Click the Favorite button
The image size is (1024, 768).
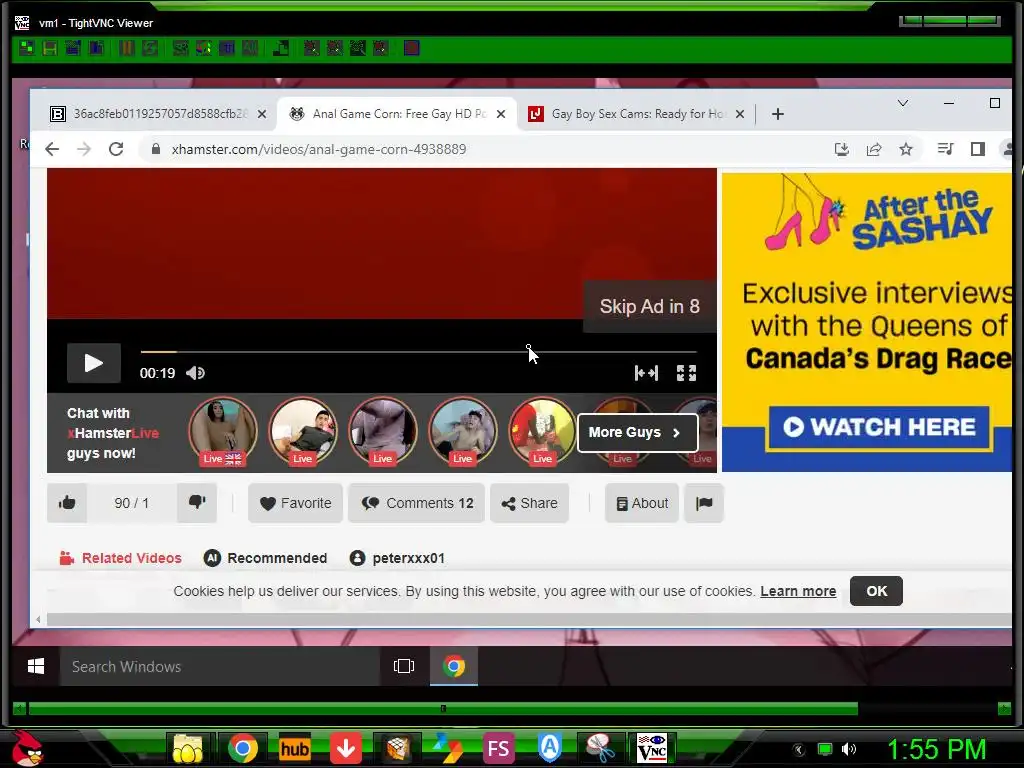(295, 503)
